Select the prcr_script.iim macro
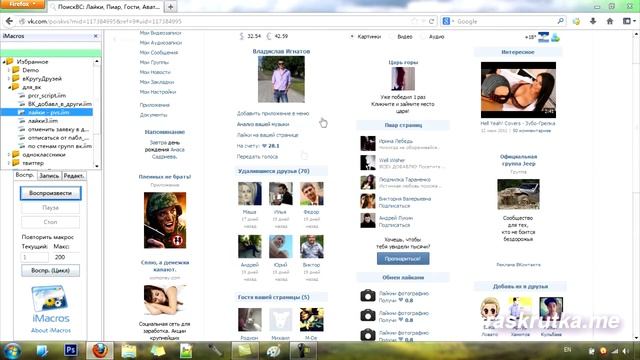The image size is (640, 360). click(x=47, y=96)
